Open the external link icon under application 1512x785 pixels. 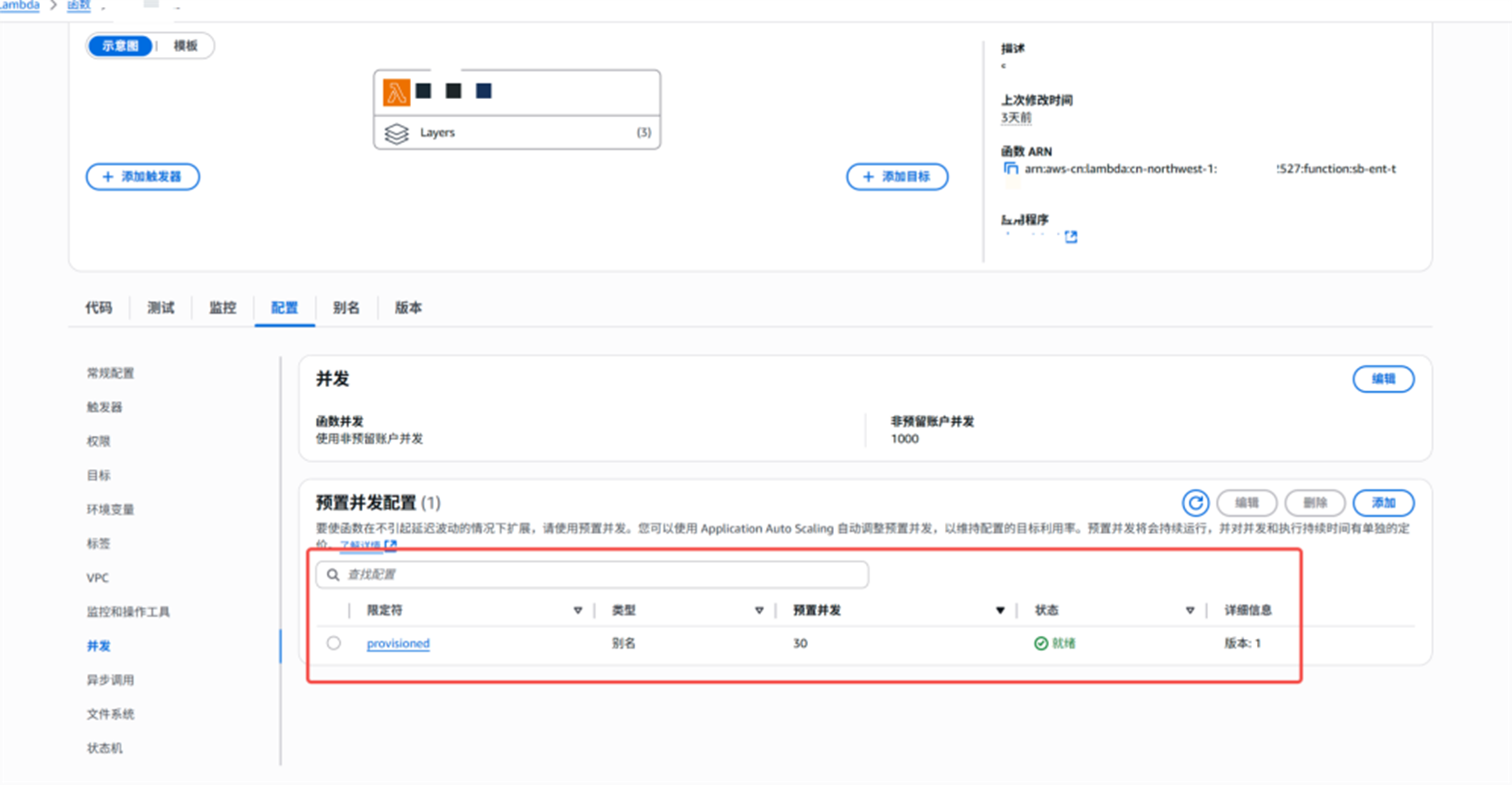coord(1071,237)
